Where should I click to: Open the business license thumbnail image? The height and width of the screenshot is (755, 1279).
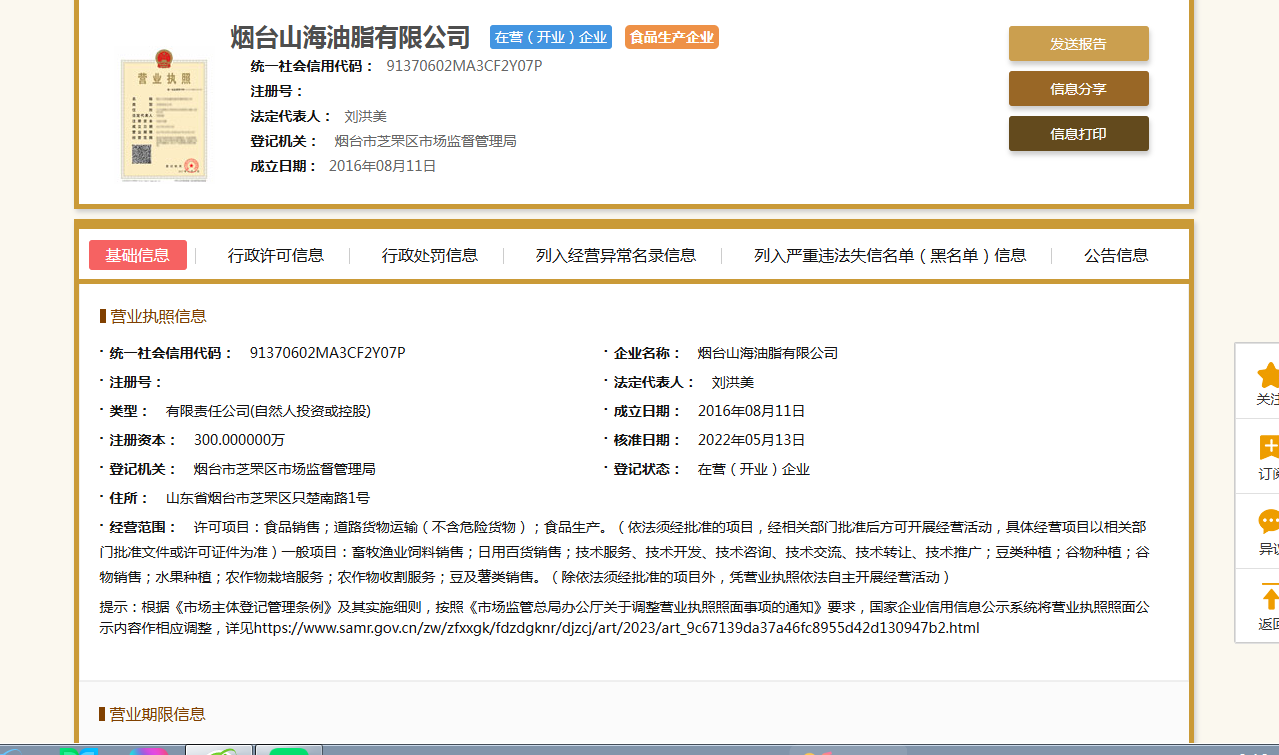tap(162, 115)
